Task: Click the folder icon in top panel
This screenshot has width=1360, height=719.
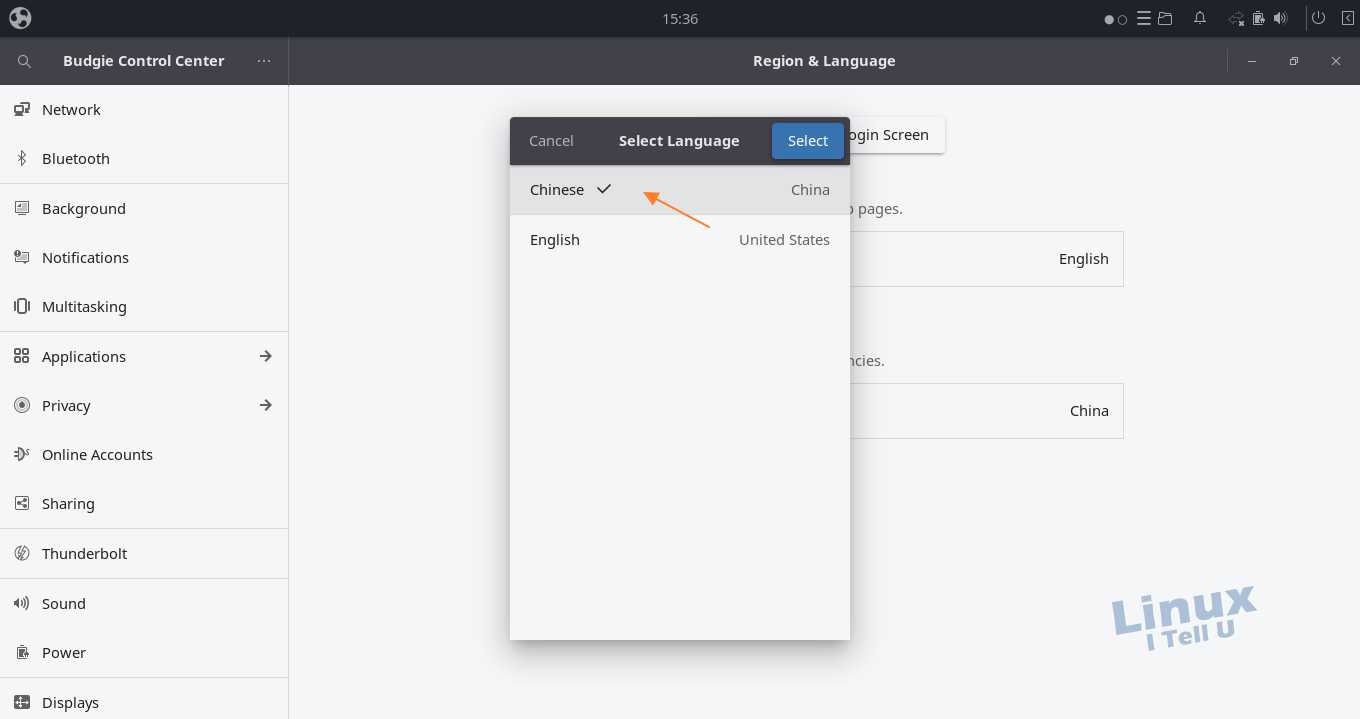Action: point(1165,18)
